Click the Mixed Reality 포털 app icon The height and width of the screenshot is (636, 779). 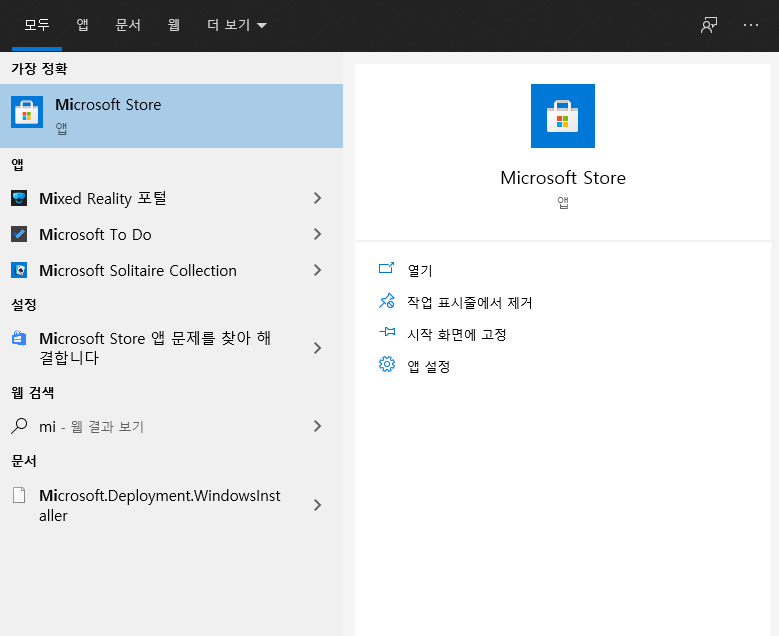tap(19, 198)
